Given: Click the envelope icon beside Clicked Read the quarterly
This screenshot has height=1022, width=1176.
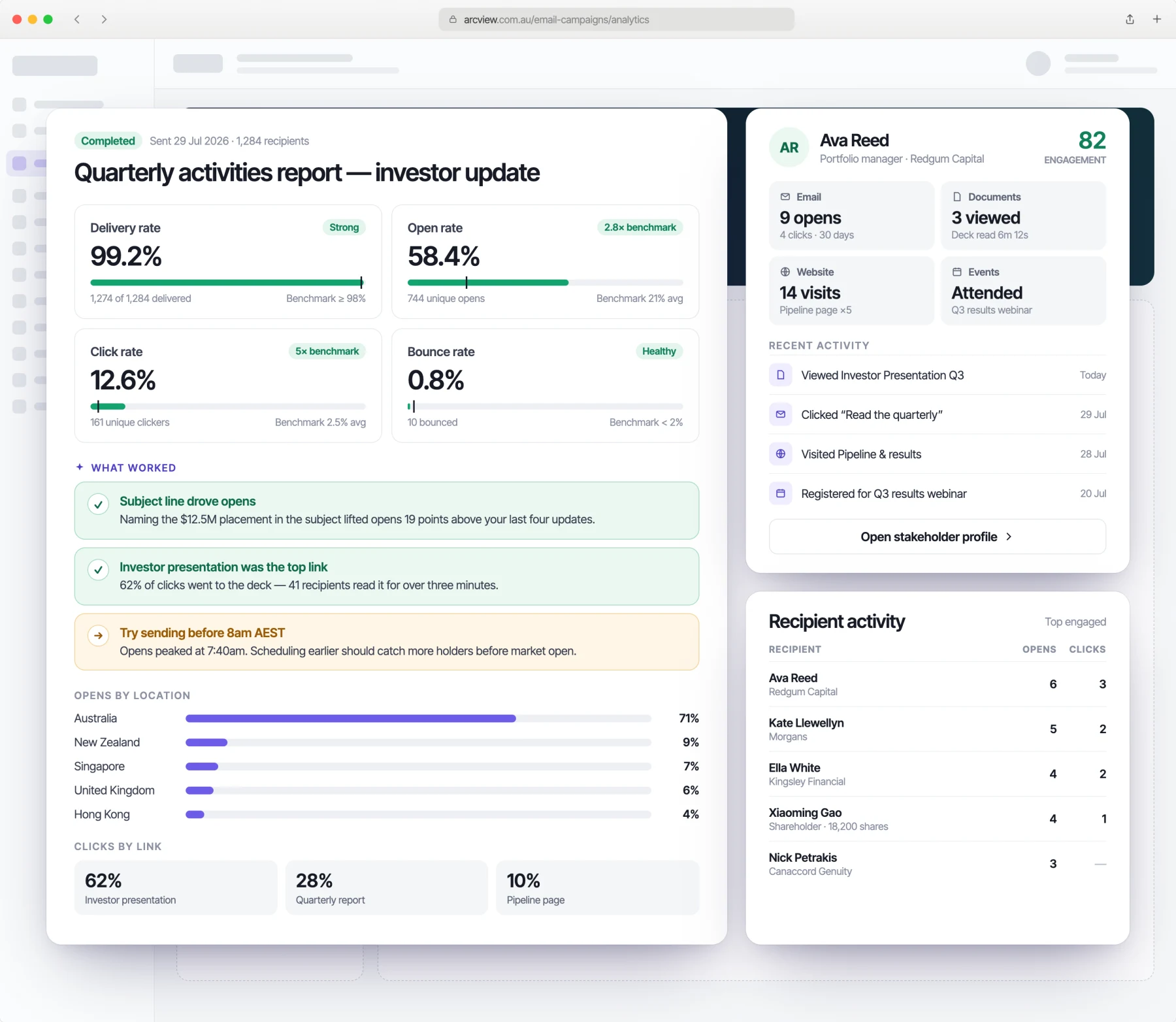Looking at the screenshot, I should (x=780, y=414).
